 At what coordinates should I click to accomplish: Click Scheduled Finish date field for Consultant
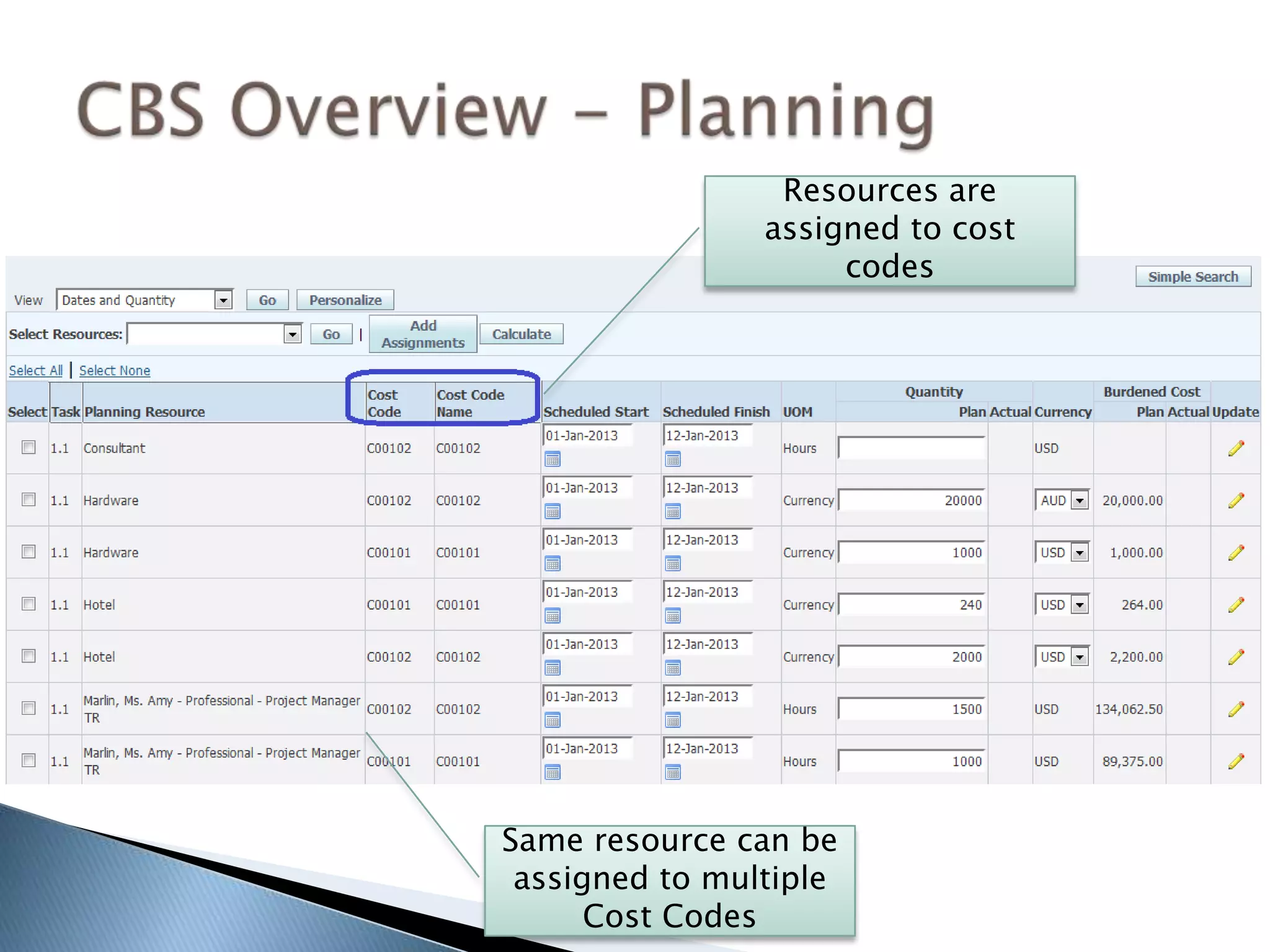tap(708, 436)
